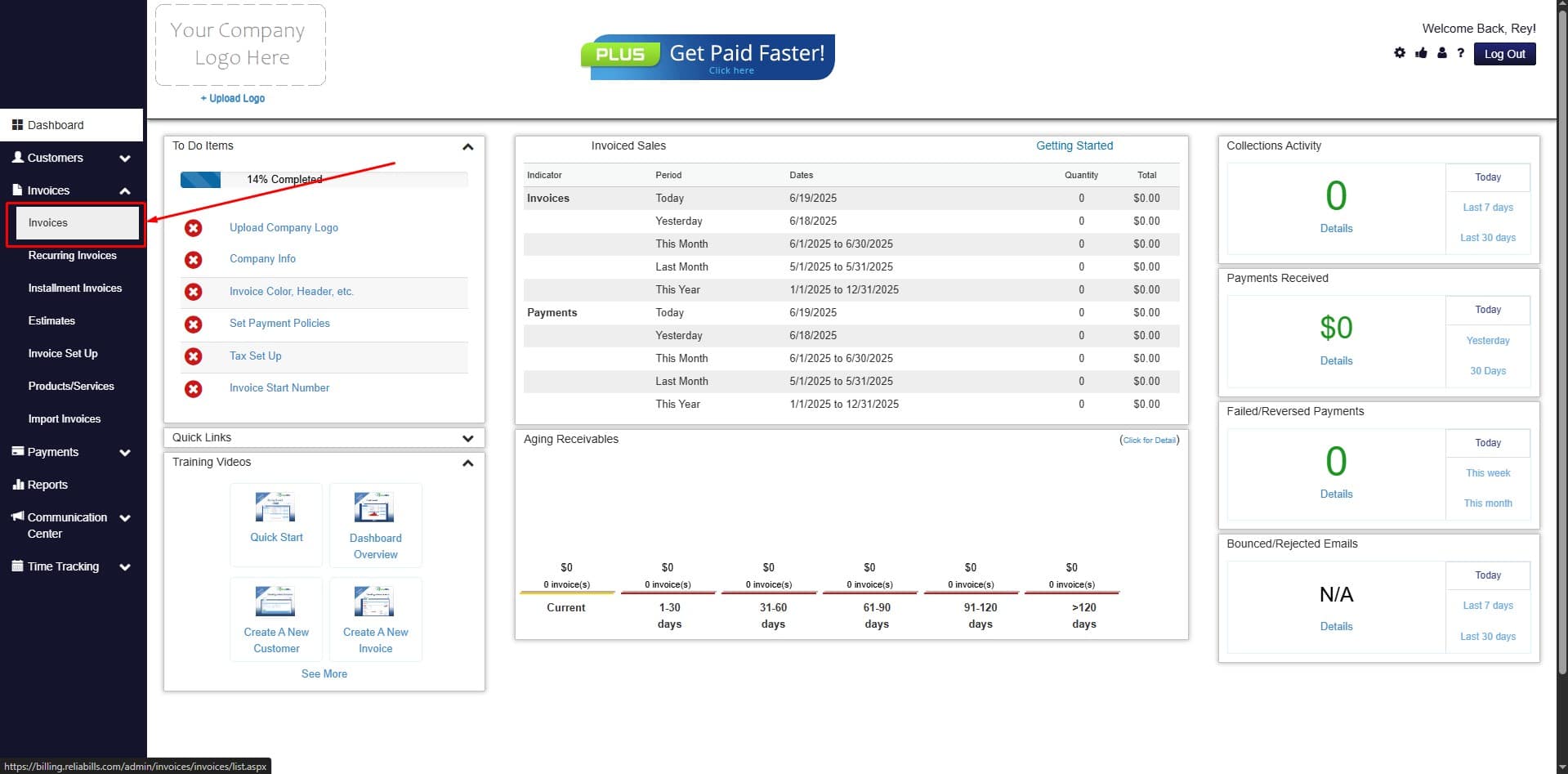This screenshot has width=1568, height=774.
Task: Open the Time Tracking calendar icon
Action: tap(18, 566)
